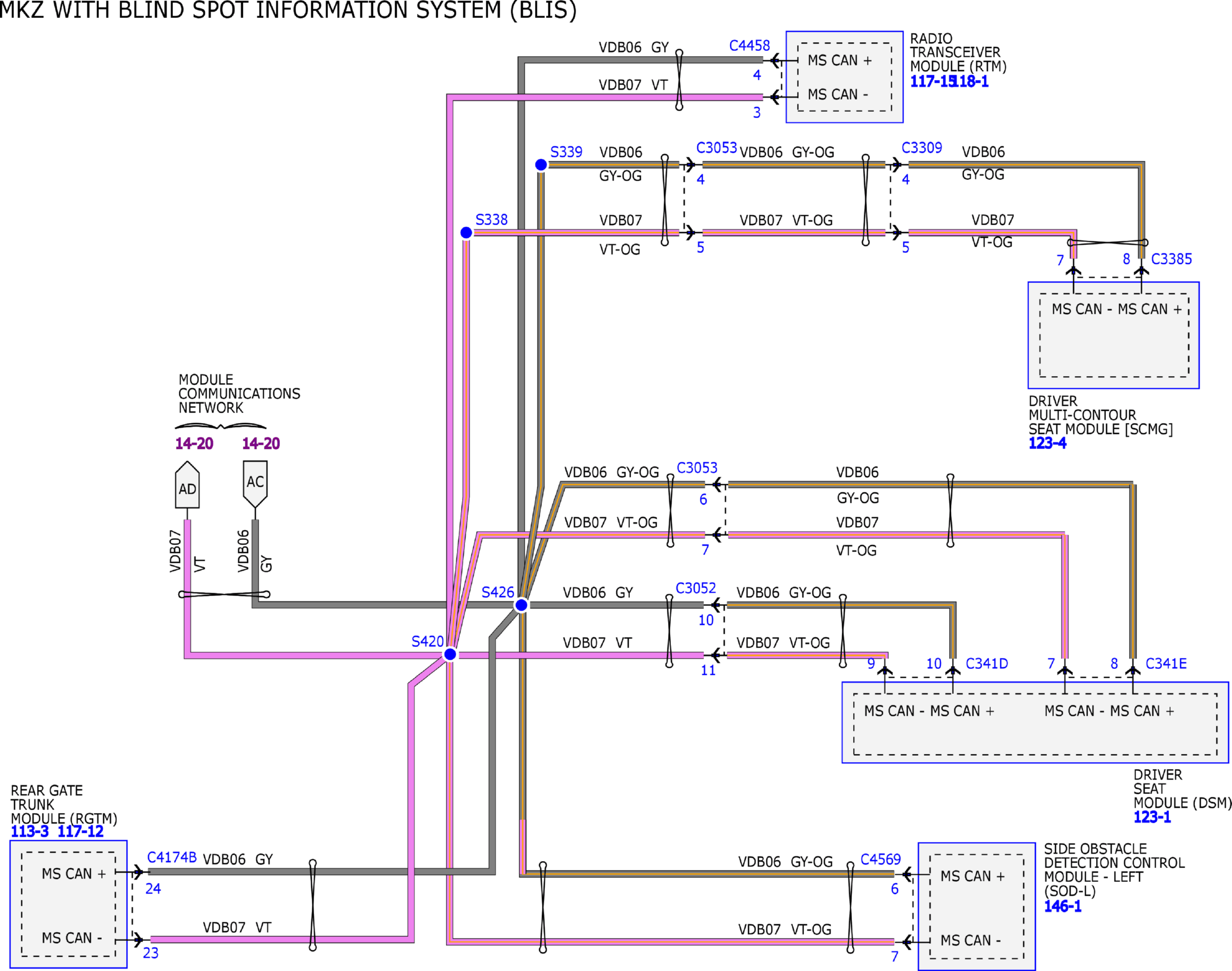Click the S338 splice label
The height and width of the screenshot is (971, 1232).
coord(492,220)
